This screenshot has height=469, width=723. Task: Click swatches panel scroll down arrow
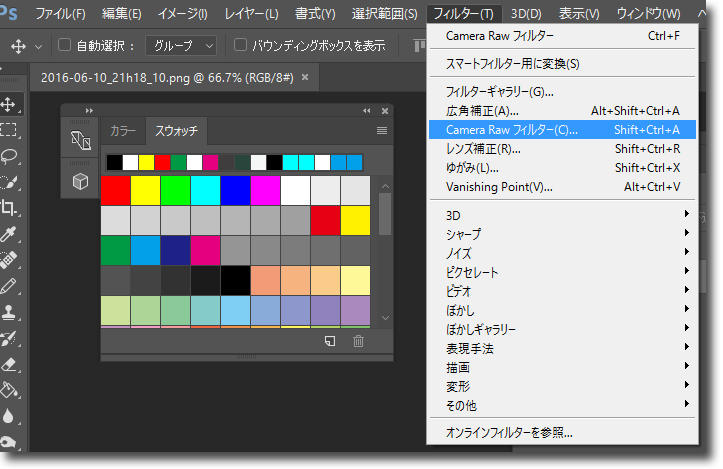coord(385,317)
